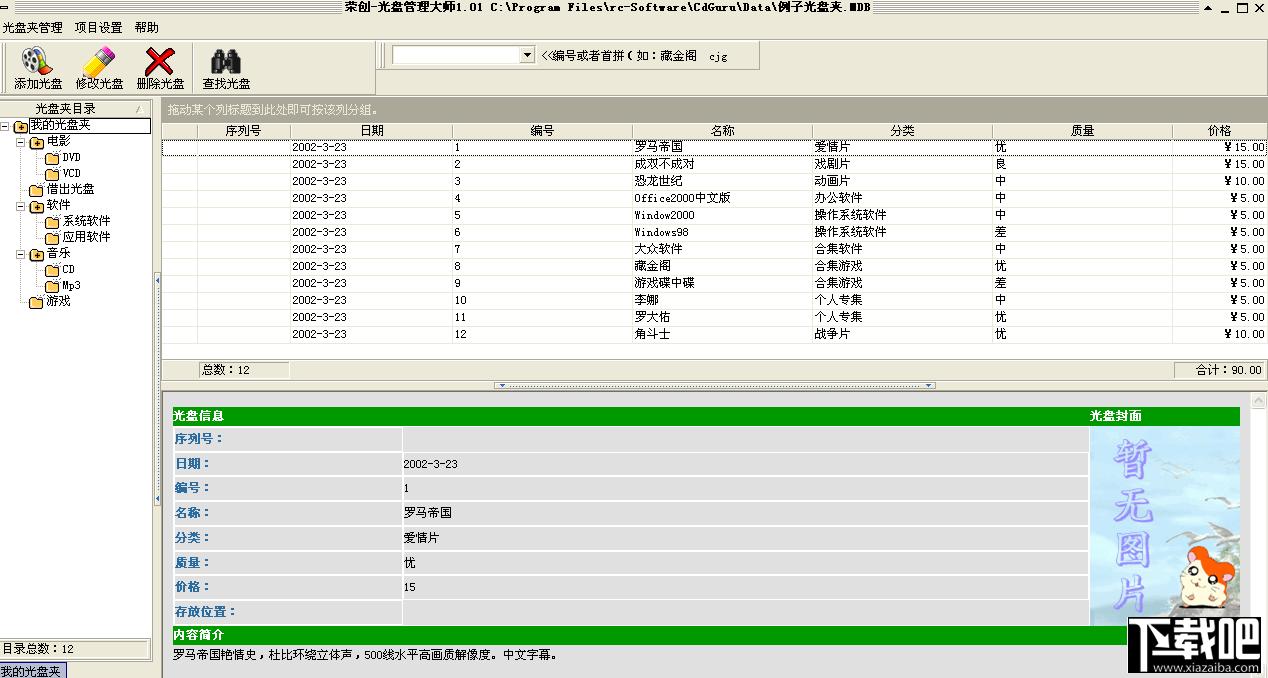Image resolution: width=1268 pixels, height=678 pixels.
Task: Select the Windows98 row
Action: click(714, 232)
